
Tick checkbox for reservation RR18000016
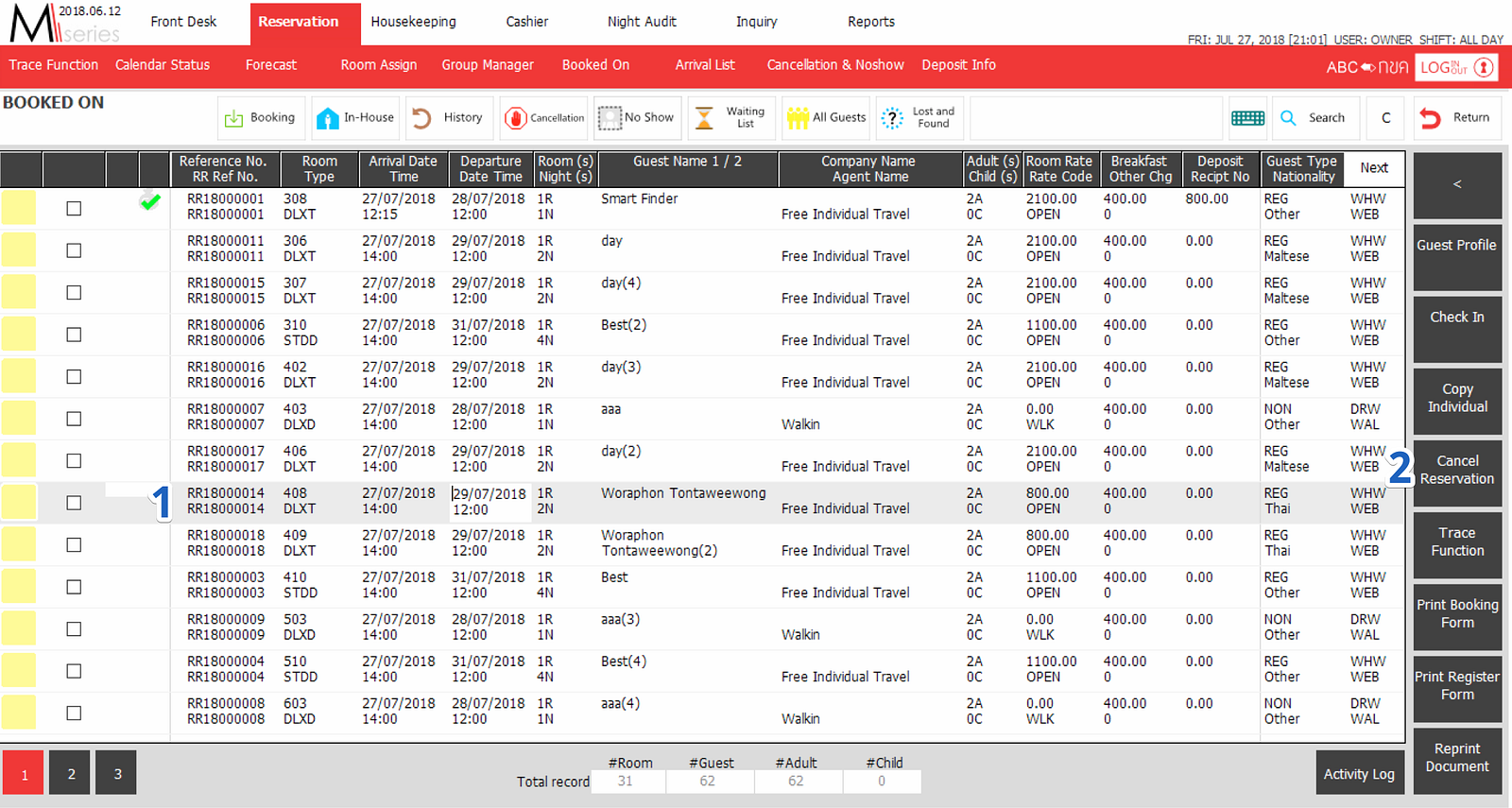tap(74, 377)
